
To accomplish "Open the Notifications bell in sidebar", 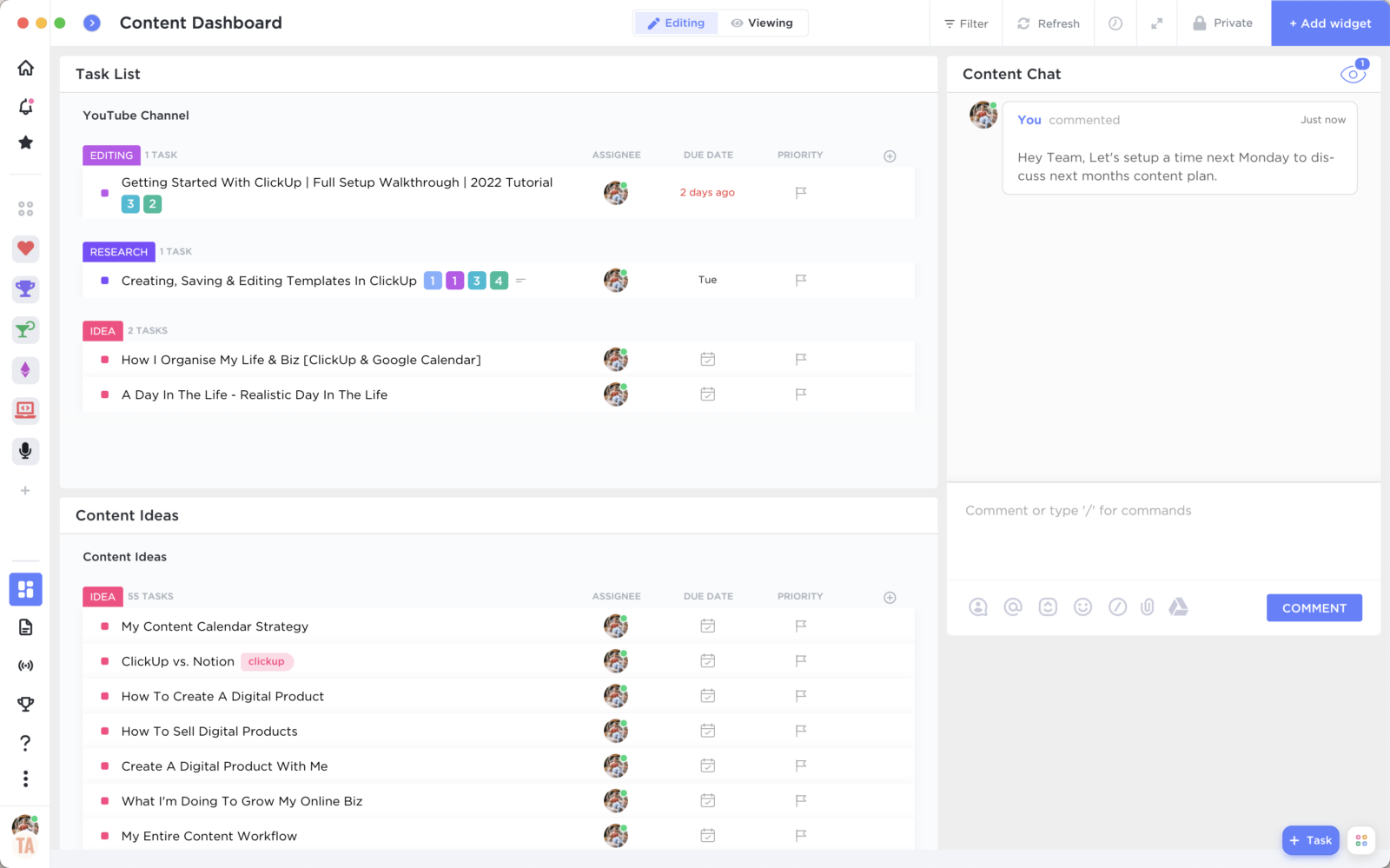I will click(x=26, y=107).
